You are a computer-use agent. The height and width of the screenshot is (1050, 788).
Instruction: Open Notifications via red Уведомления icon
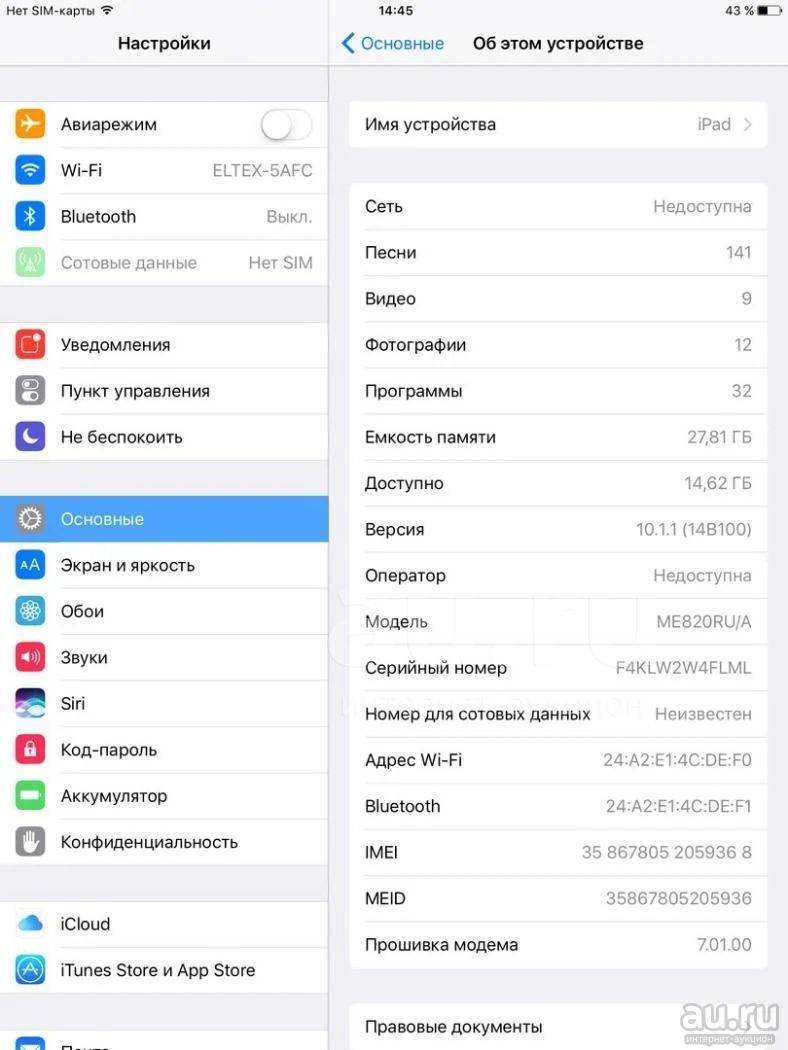pyautogui.click(x=30, y=344)
